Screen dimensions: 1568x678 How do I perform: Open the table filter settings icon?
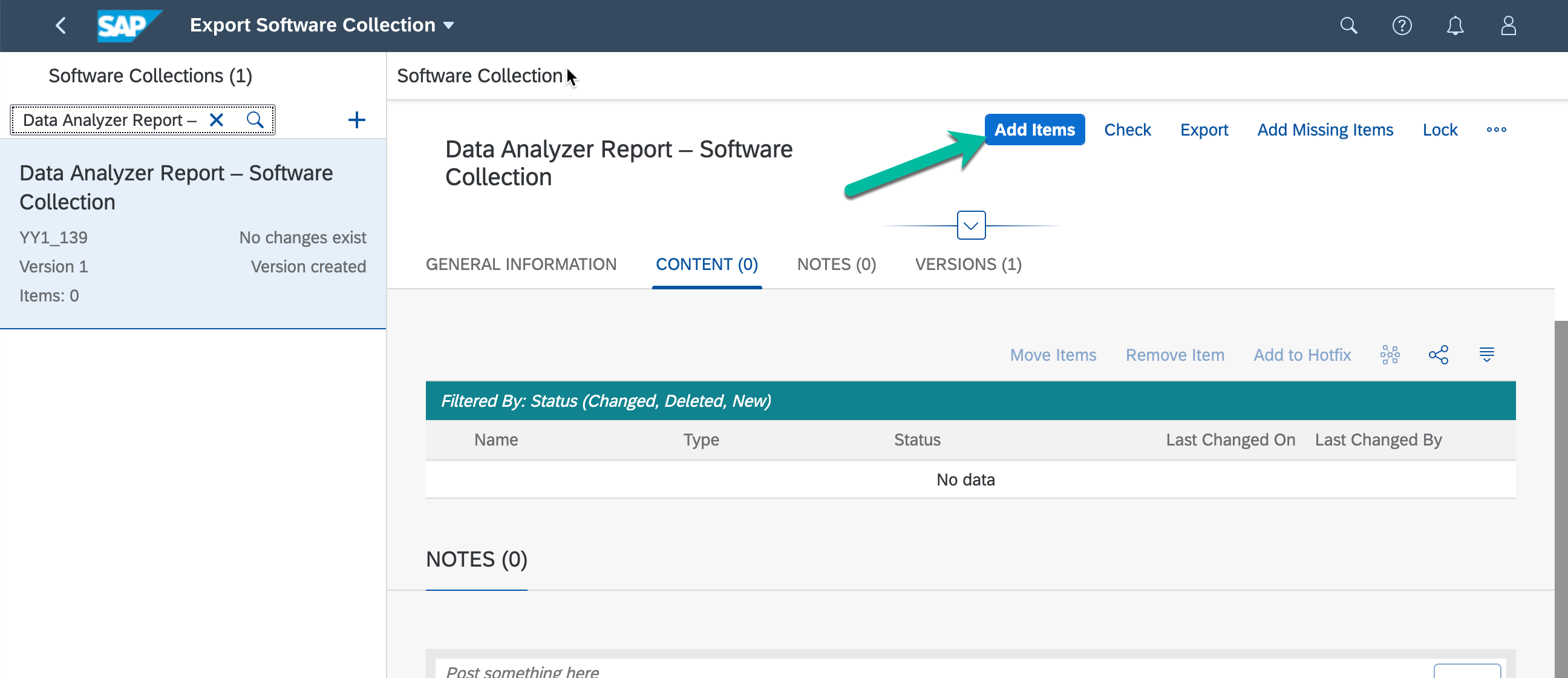(x=1486, y=355)
